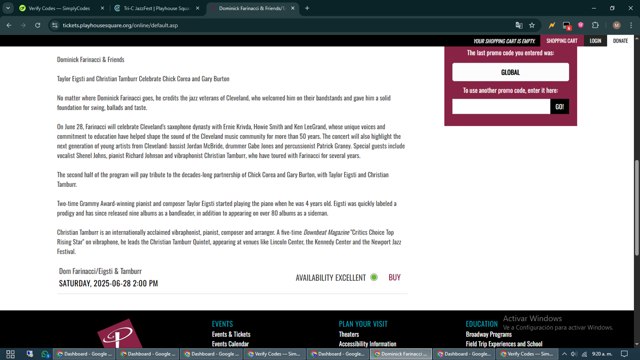The height and width of the screenshot is (360, 640).
Task: Open the Extensions puzzle menu
Action: click(595, 25)
